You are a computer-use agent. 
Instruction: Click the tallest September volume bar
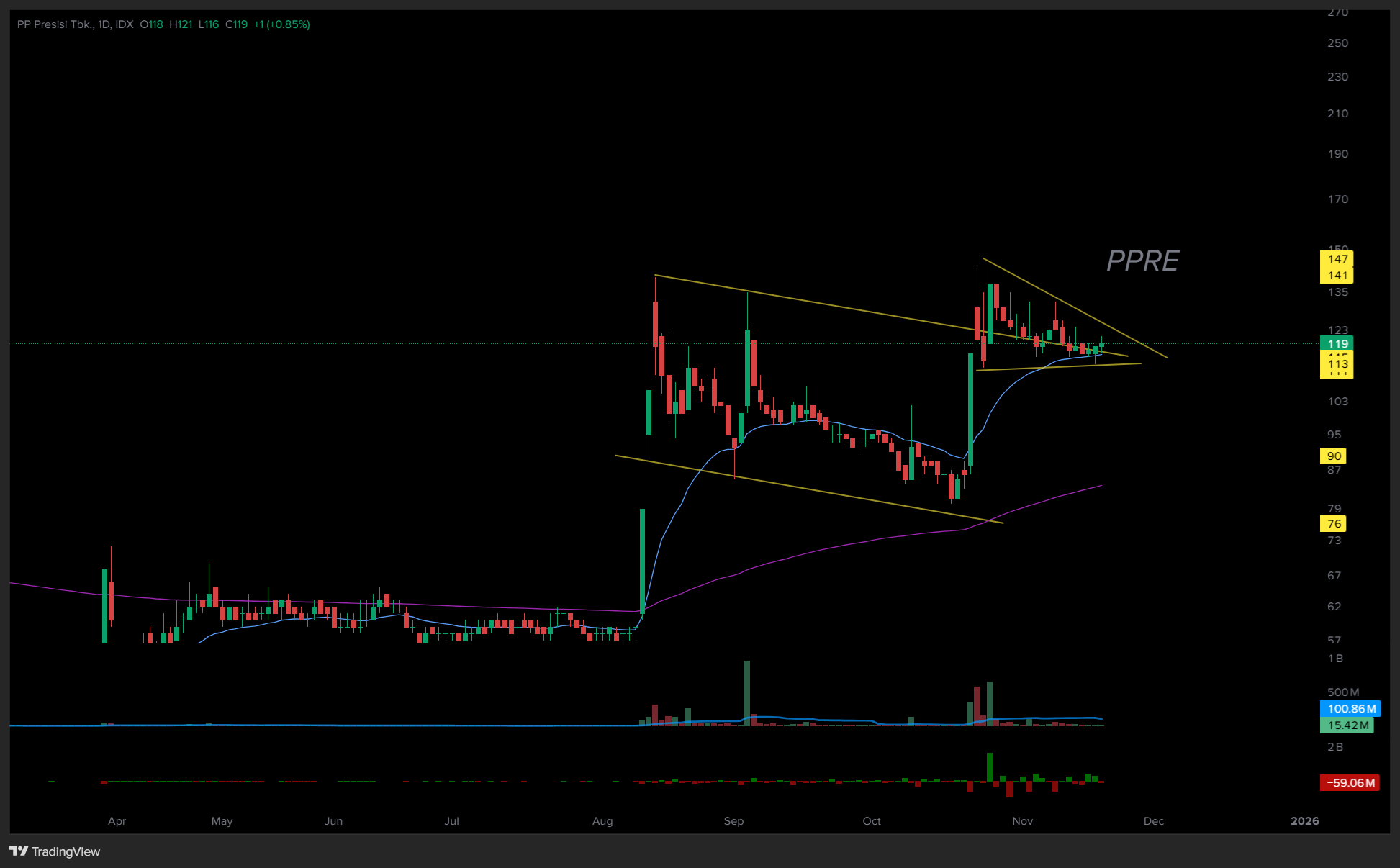747,692
